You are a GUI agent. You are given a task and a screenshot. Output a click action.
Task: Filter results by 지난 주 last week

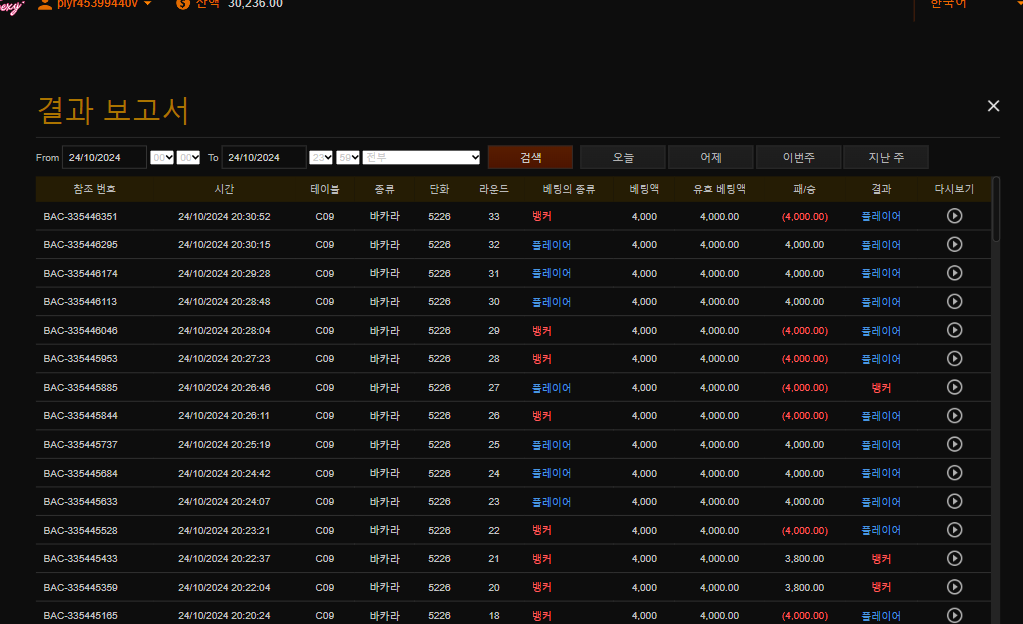click(885, 157)
